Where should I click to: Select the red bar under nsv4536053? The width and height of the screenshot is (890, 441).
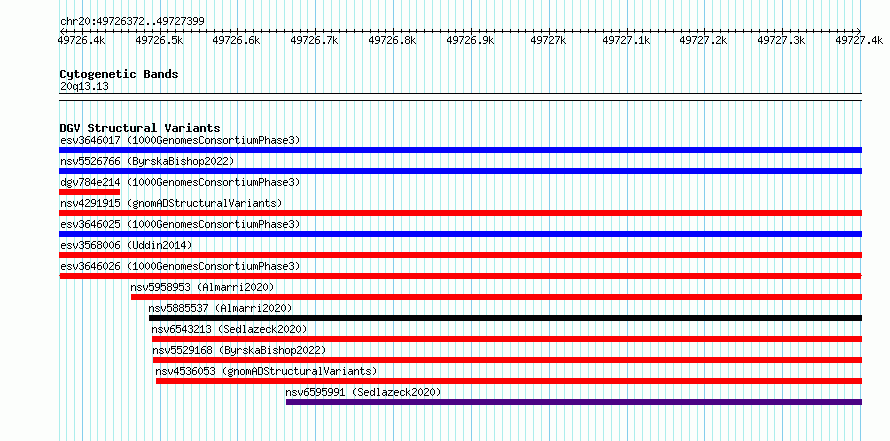509,381
